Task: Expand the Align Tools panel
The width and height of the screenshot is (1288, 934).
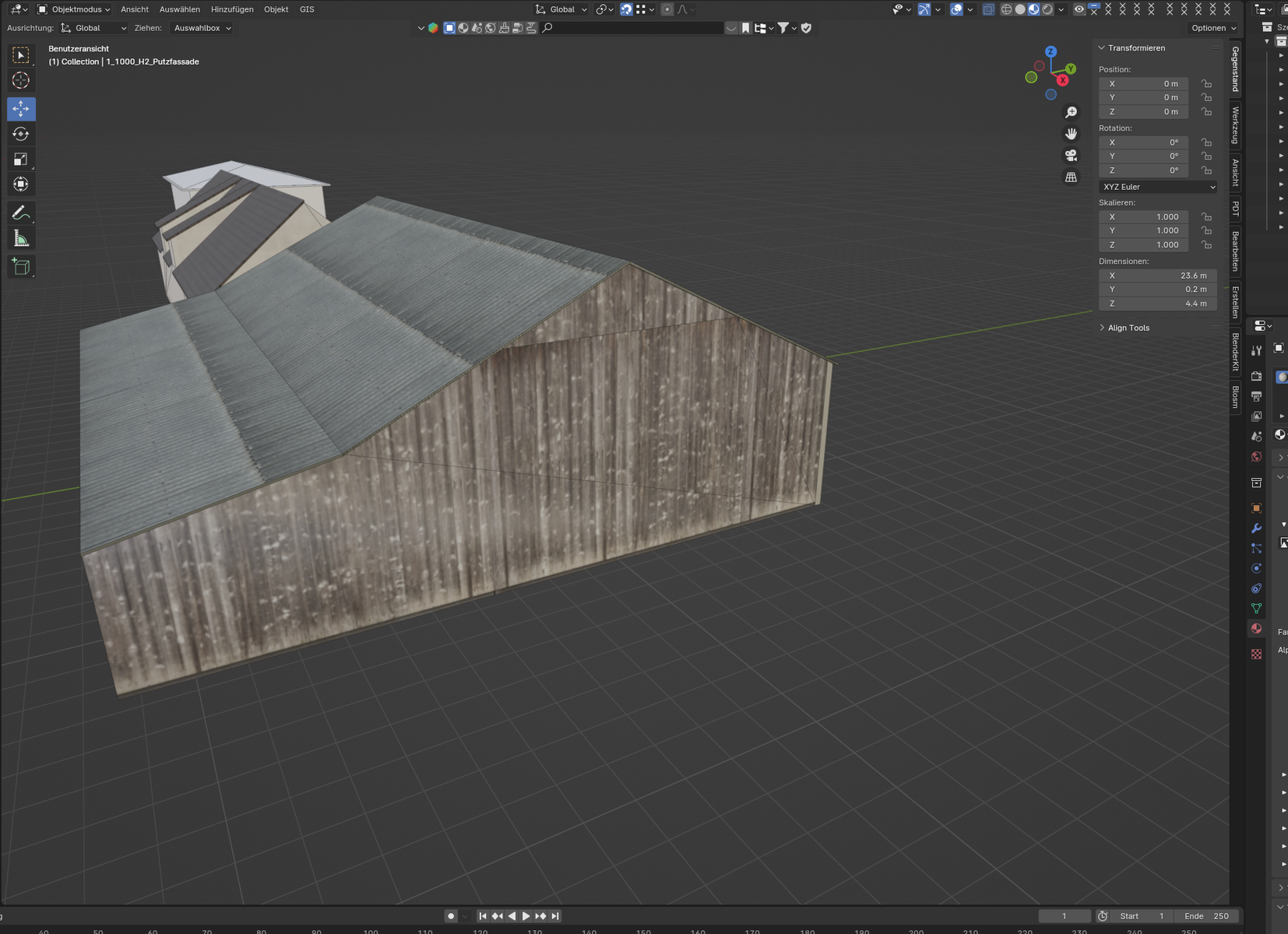Action: [1128, 328]
